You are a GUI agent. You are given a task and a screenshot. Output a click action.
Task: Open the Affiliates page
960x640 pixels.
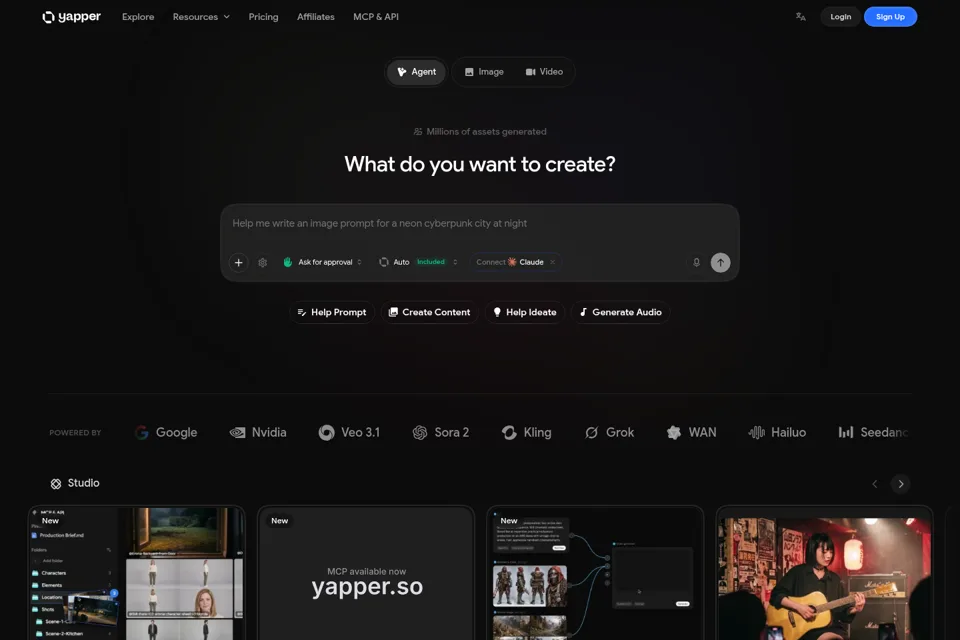[x=316, y=17]
